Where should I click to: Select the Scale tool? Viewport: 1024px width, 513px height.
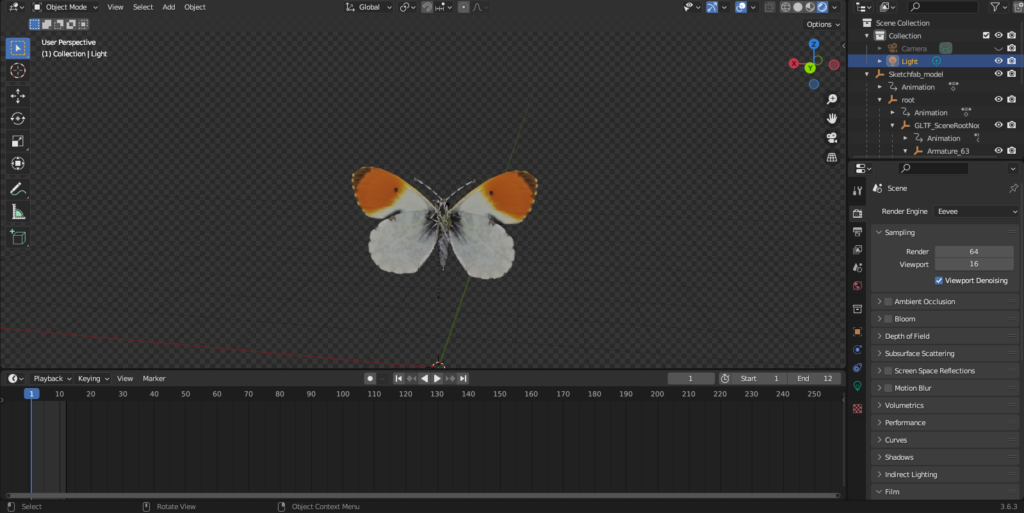18,142
